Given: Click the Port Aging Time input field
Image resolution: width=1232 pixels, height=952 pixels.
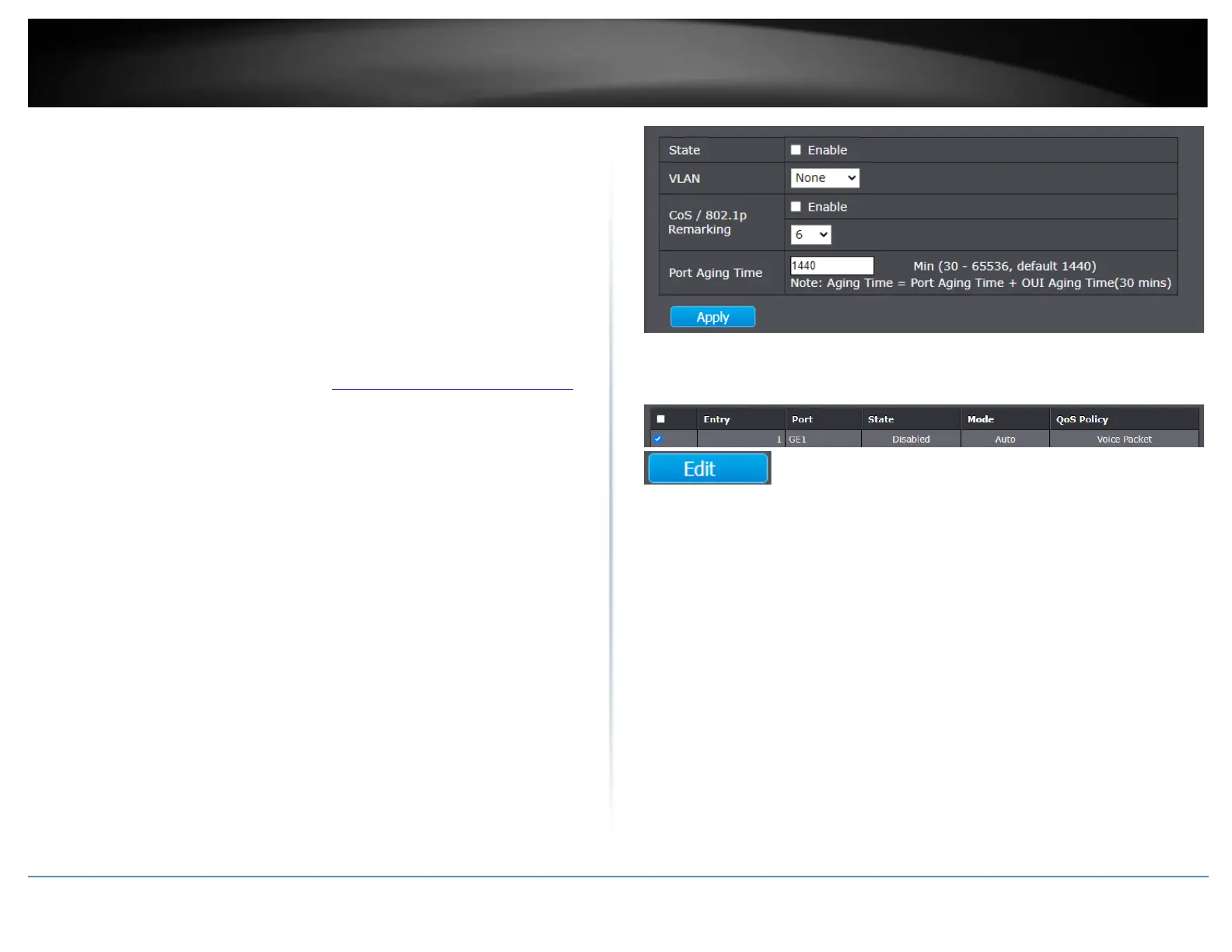Looking at the screenshot, I should [x=831, y=266].
